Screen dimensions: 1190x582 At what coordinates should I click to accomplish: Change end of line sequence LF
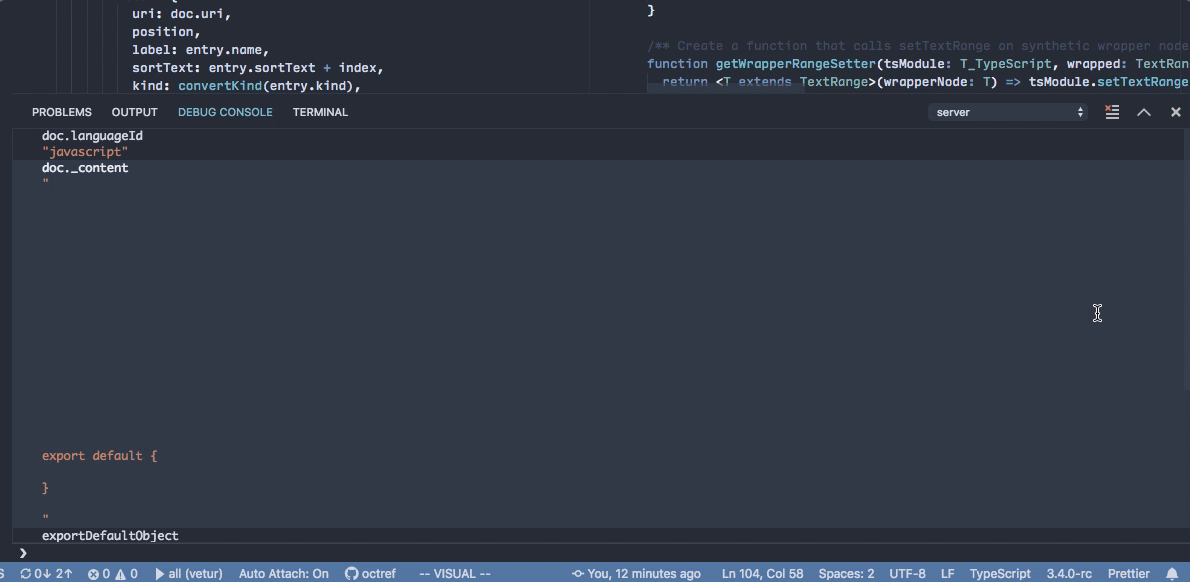point(947,574)
